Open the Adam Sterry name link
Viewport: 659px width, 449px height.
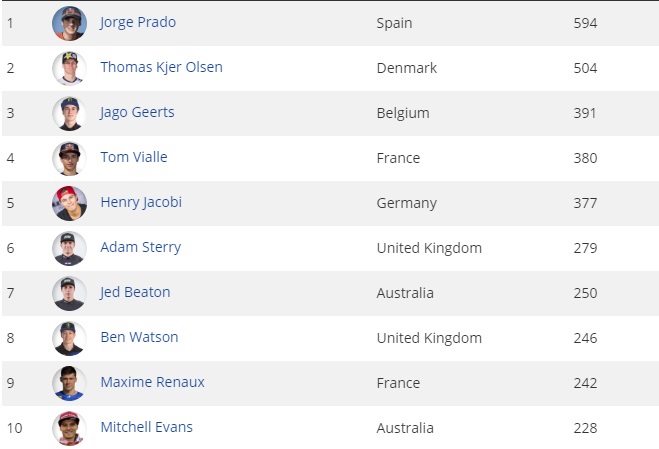pyautogui.click(x=140, y=247)
